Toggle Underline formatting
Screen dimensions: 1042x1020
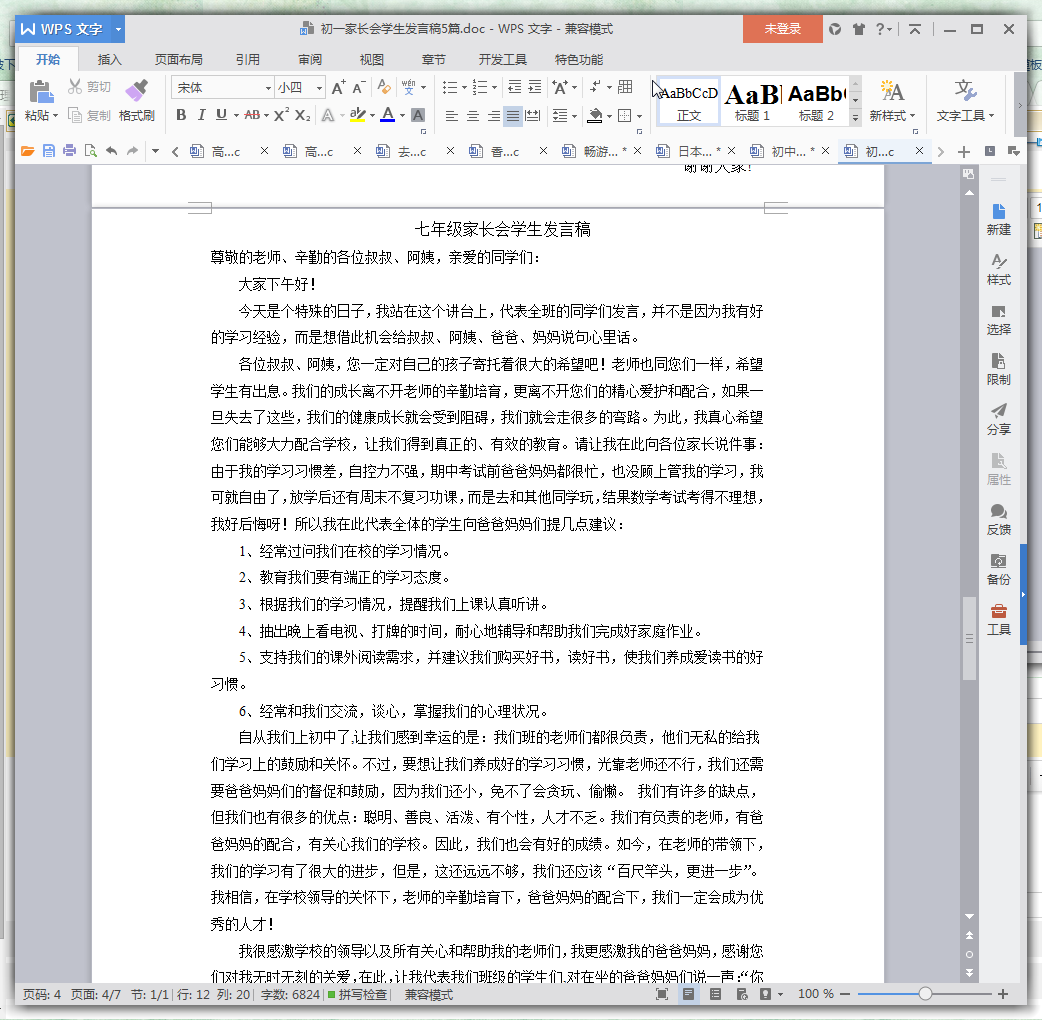click(x=221, y=115)
